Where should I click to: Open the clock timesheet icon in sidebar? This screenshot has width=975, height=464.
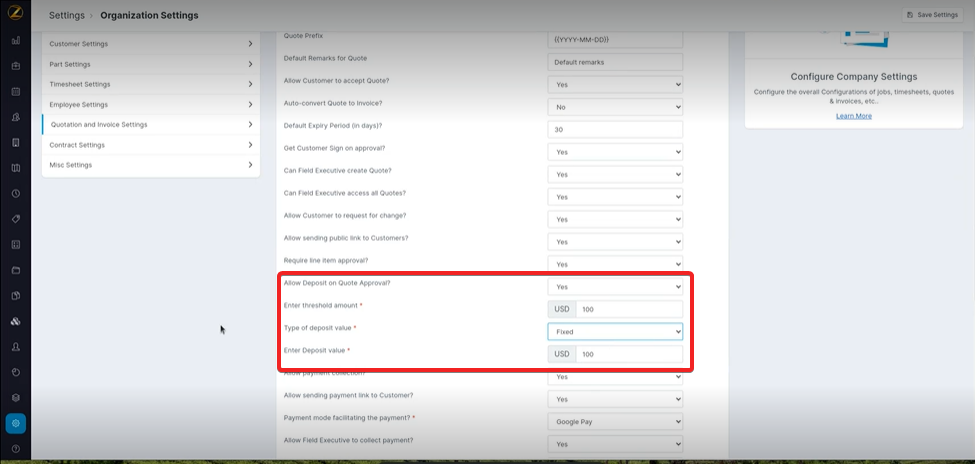pyautogui.click(x=16, y=193)
